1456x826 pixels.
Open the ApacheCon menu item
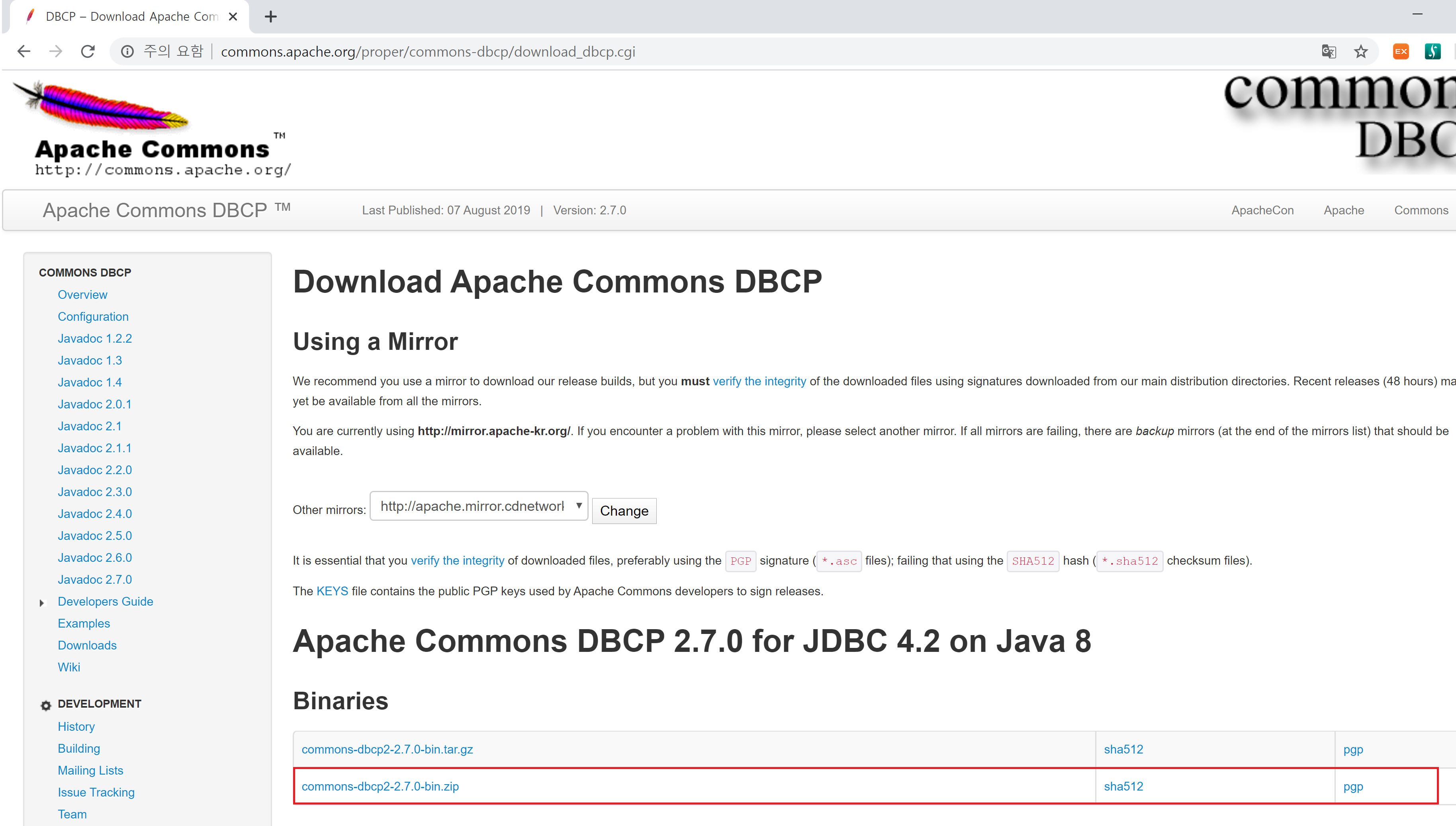click(1262, 210)
